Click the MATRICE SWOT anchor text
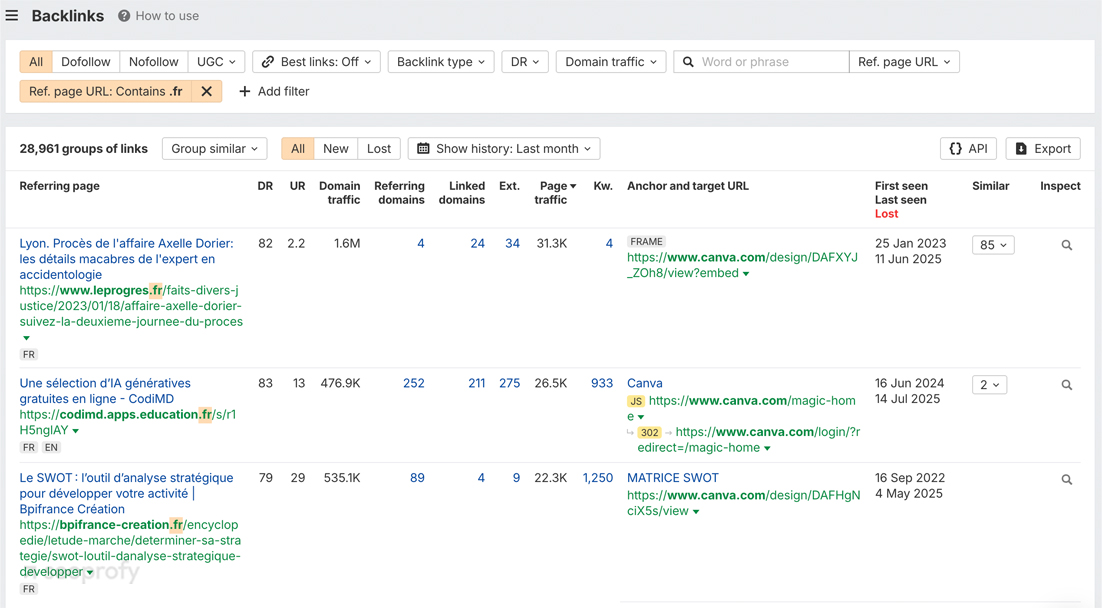Image resolution: width=1102 pixels, height=608 pixels. coord(673,478)
